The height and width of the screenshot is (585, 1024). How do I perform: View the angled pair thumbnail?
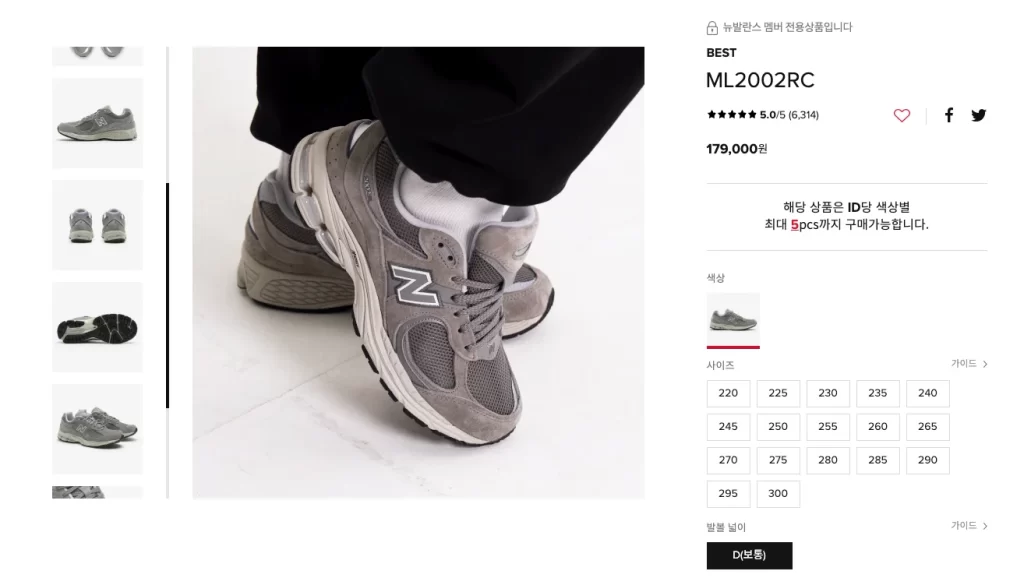pyautogui.click(x=97, y=429)
